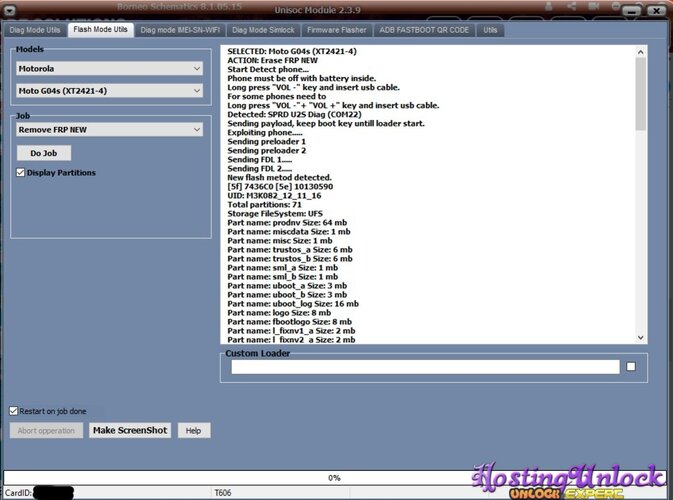The width and height of the screenshot is (673, 500).
Task: Enable the Custom Loader checkbox
Action: pos(631,367)
